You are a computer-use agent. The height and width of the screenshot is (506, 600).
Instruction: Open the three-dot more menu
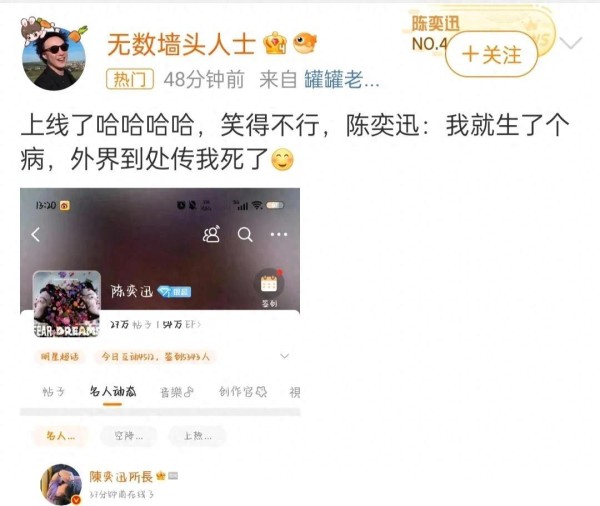click(x=279, y=234)
